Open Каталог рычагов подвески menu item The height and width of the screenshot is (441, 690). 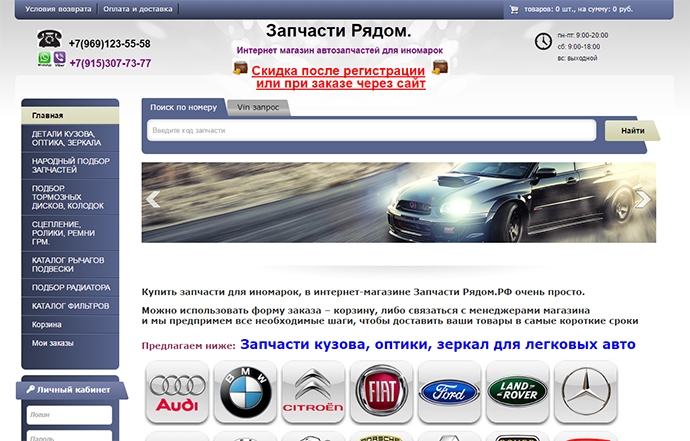coord(70,265)
